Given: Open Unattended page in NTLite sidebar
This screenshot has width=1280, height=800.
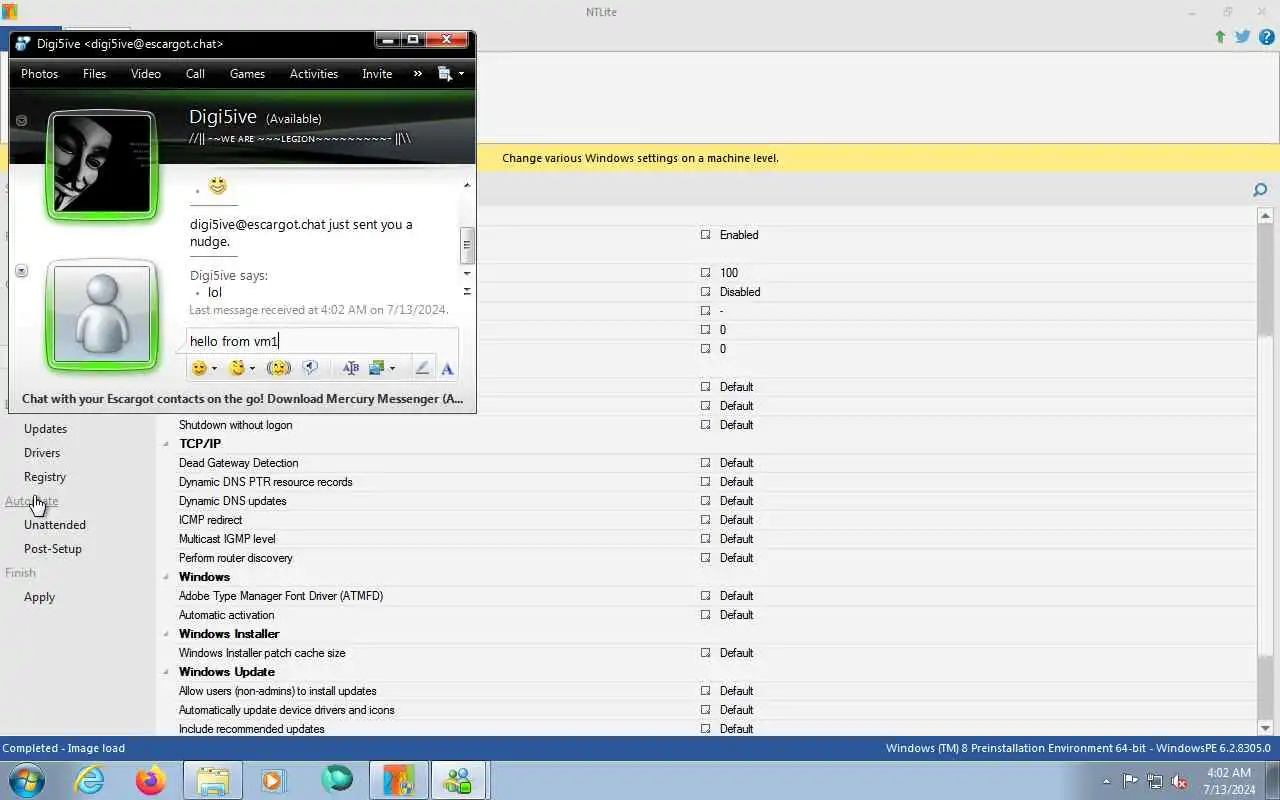Looking at the screenshot, I should [55, 525].
